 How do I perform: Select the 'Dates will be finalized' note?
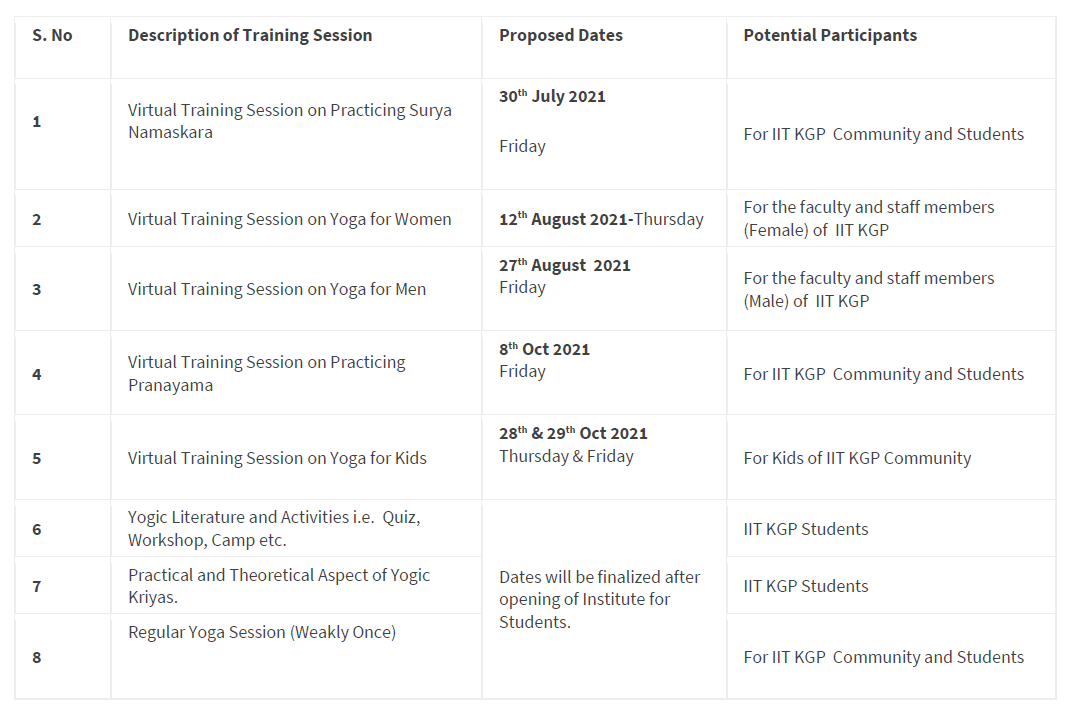600,599
